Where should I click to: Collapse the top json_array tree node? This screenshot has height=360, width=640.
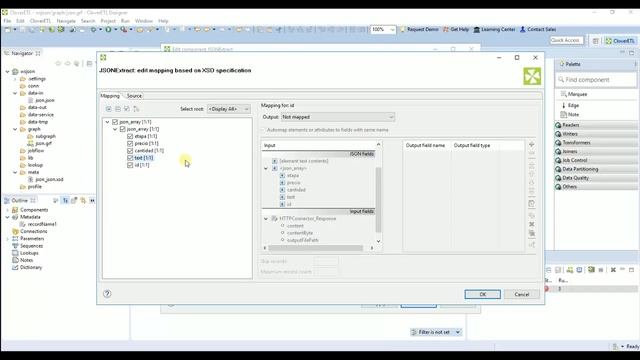coord(107,122)
